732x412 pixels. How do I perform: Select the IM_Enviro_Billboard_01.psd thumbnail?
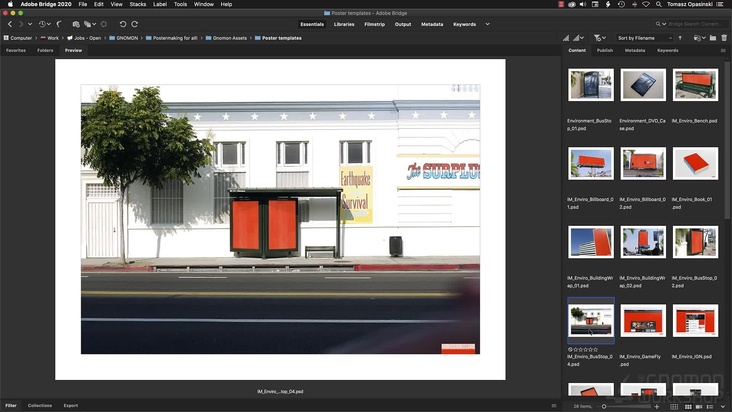tap(591, 162)
